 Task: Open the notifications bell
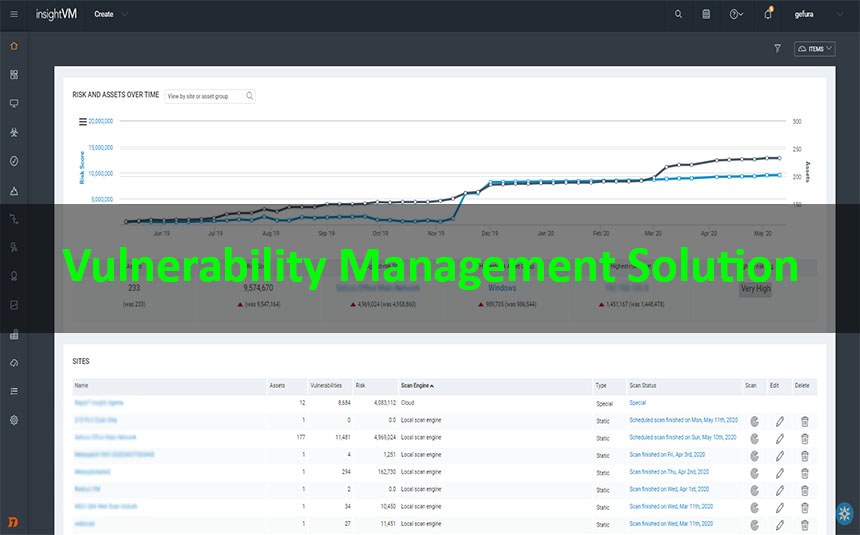[x=768, y=14]
